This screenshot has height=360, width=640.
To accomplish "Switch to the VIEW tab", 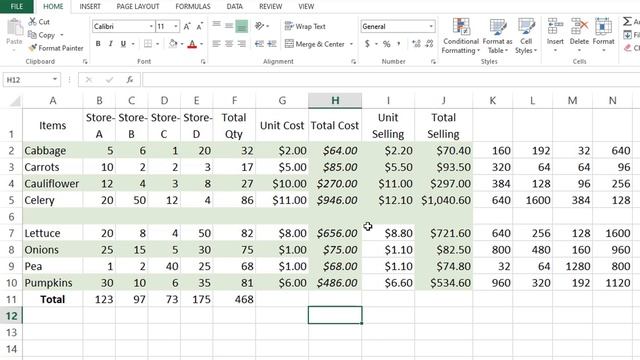I will [306, 7].
